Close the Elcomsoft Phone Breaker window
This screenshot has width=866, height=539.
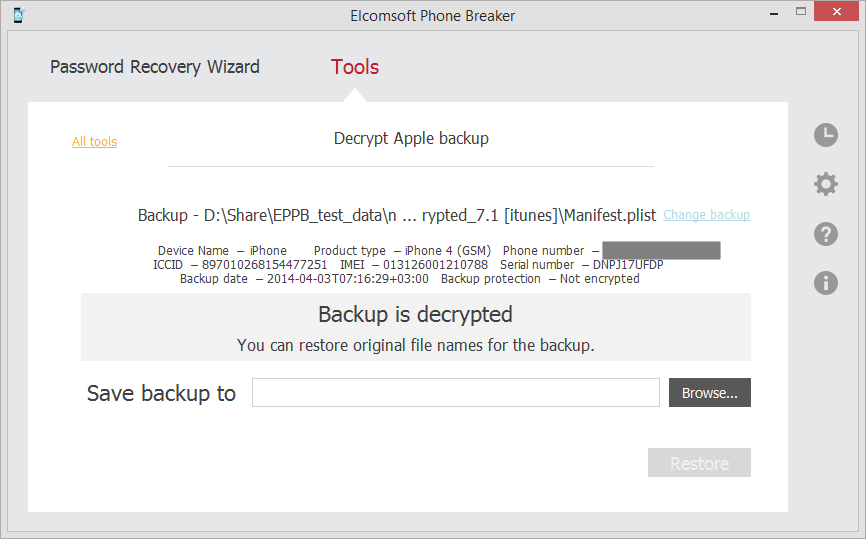[x=836, y=12]
